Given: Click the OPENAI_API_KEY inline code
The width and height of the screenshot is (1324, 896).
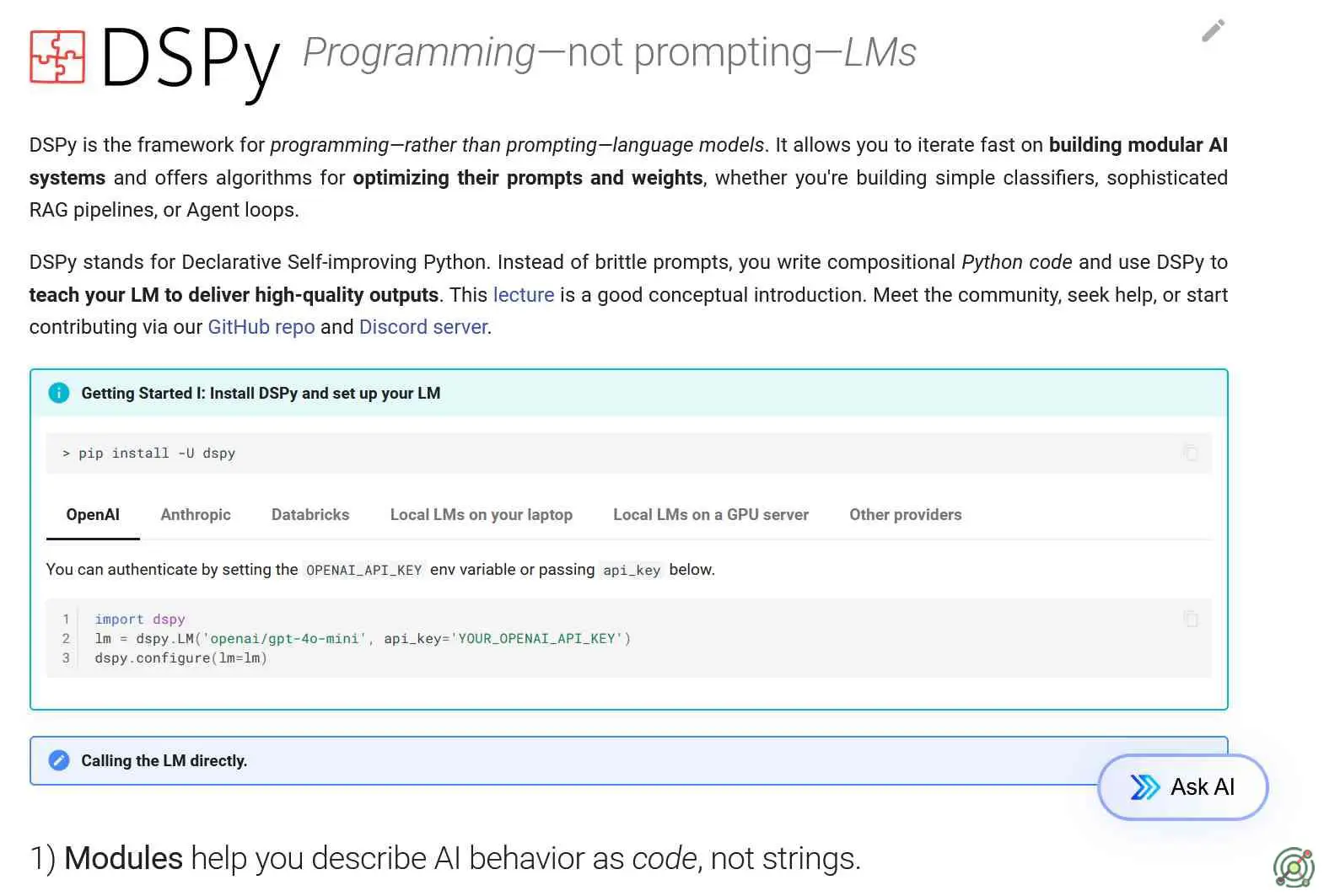Looking at the screenshot, I should pyautogui.click(x=363, y=571).
